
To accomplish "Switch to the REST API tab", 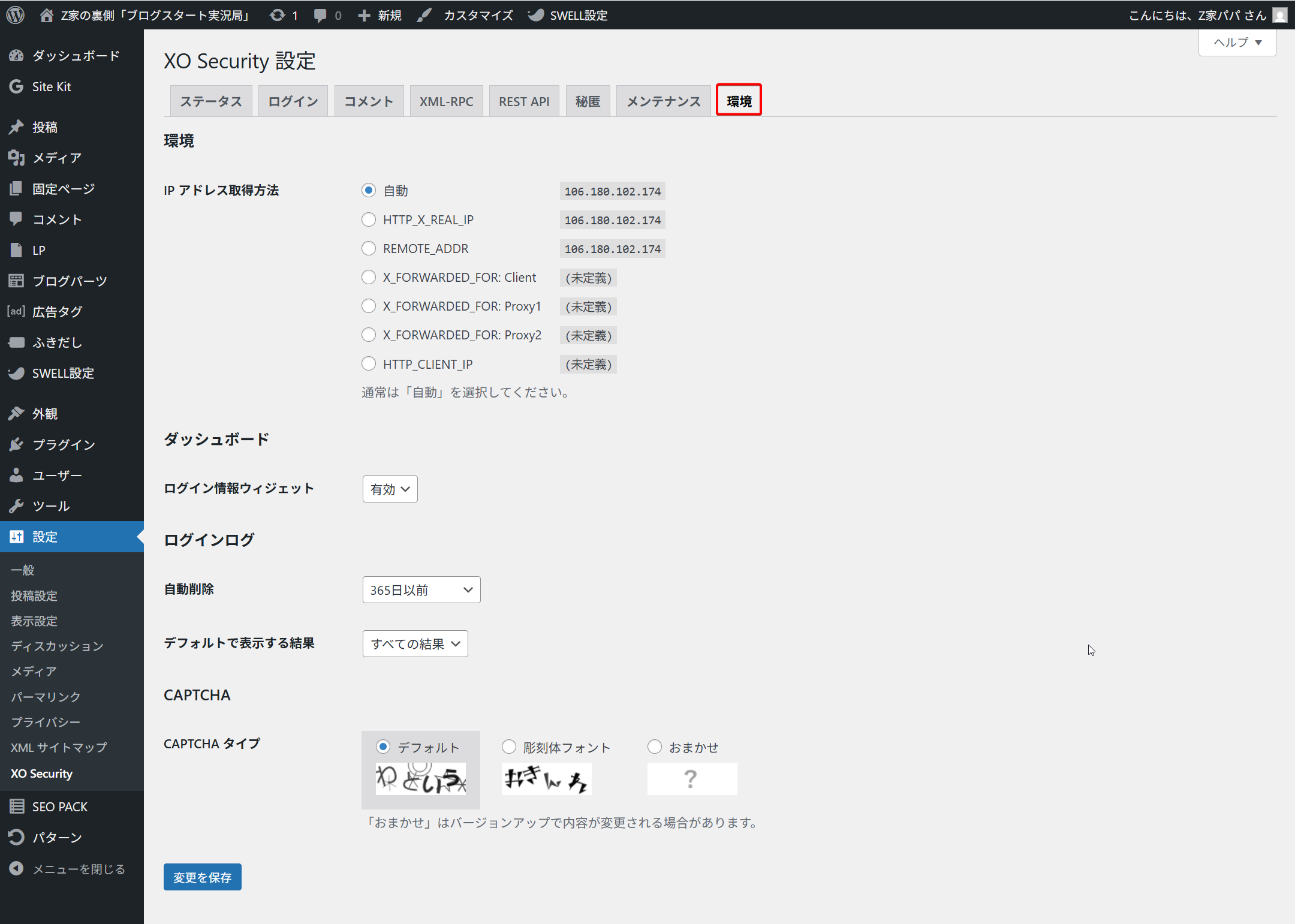I will 524,101.
